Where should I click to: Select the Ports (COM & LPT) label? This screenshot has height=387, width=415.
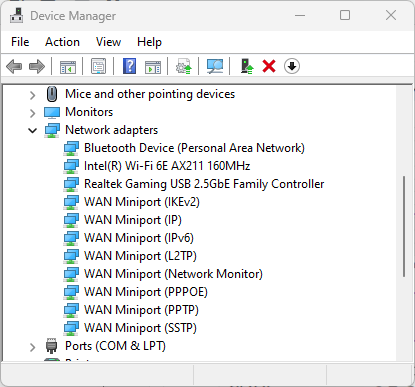pyautogui.click(x=115, y=346)
